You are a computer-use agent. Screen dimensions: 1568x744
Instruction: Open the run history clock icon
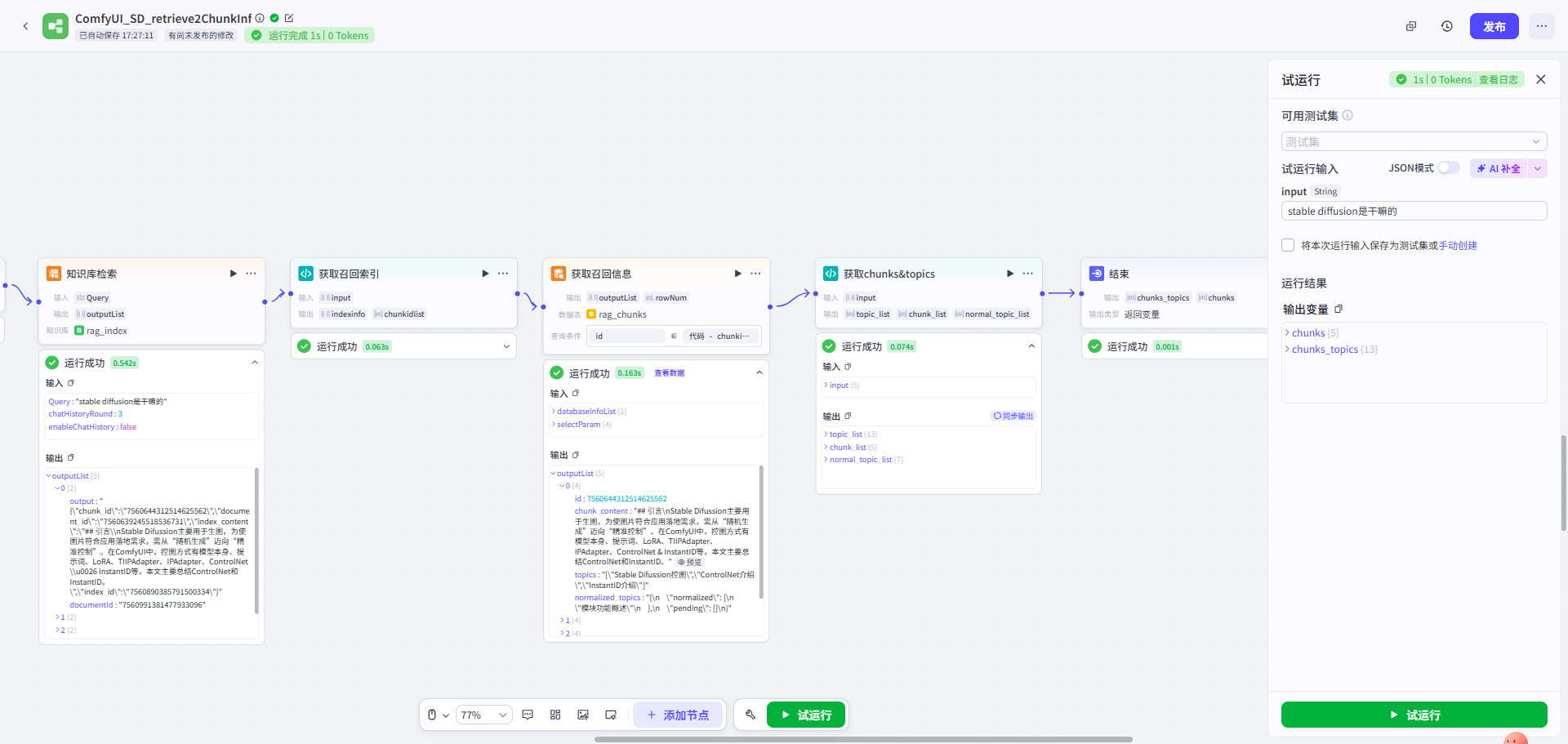pos(1446,26)
